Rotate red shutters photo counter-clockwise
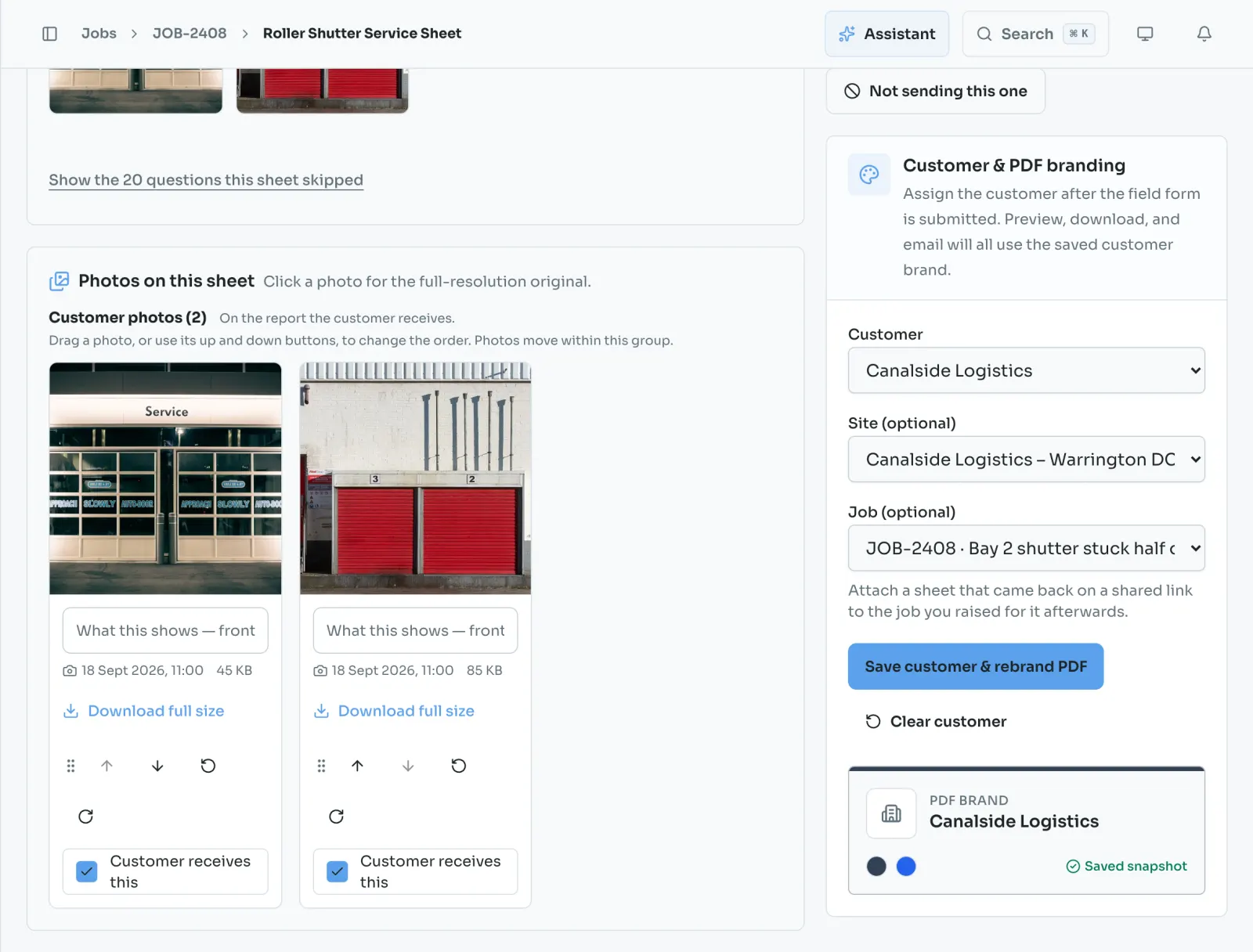Screen dimensions: 1253x952 pyautogui.click(x=459, y=766)
